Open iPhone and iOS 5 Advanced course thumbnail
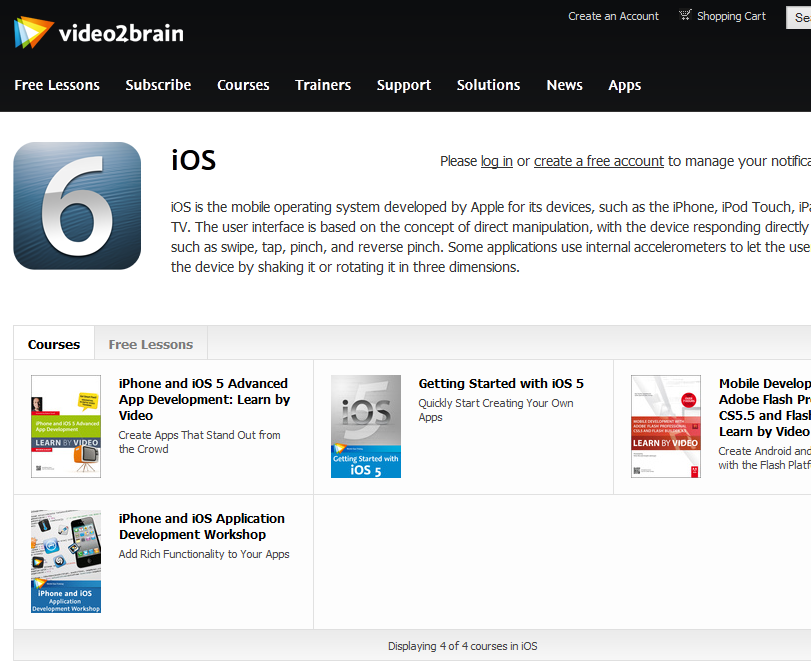811x665 pixels. point(66,426)
